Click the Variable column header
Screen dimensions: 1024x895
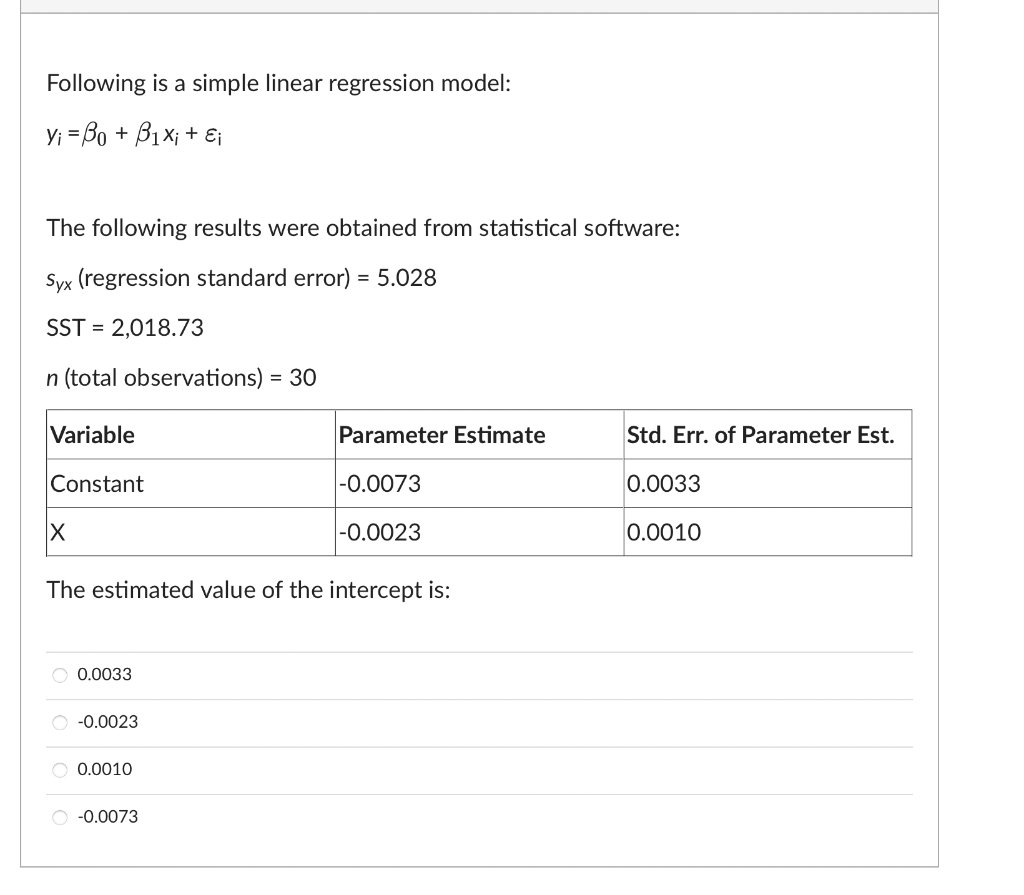click(191, 434)
